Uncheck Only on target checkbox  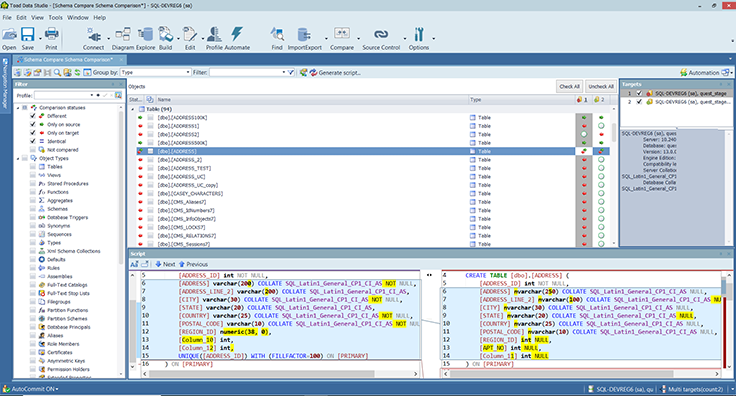[33, 133]
